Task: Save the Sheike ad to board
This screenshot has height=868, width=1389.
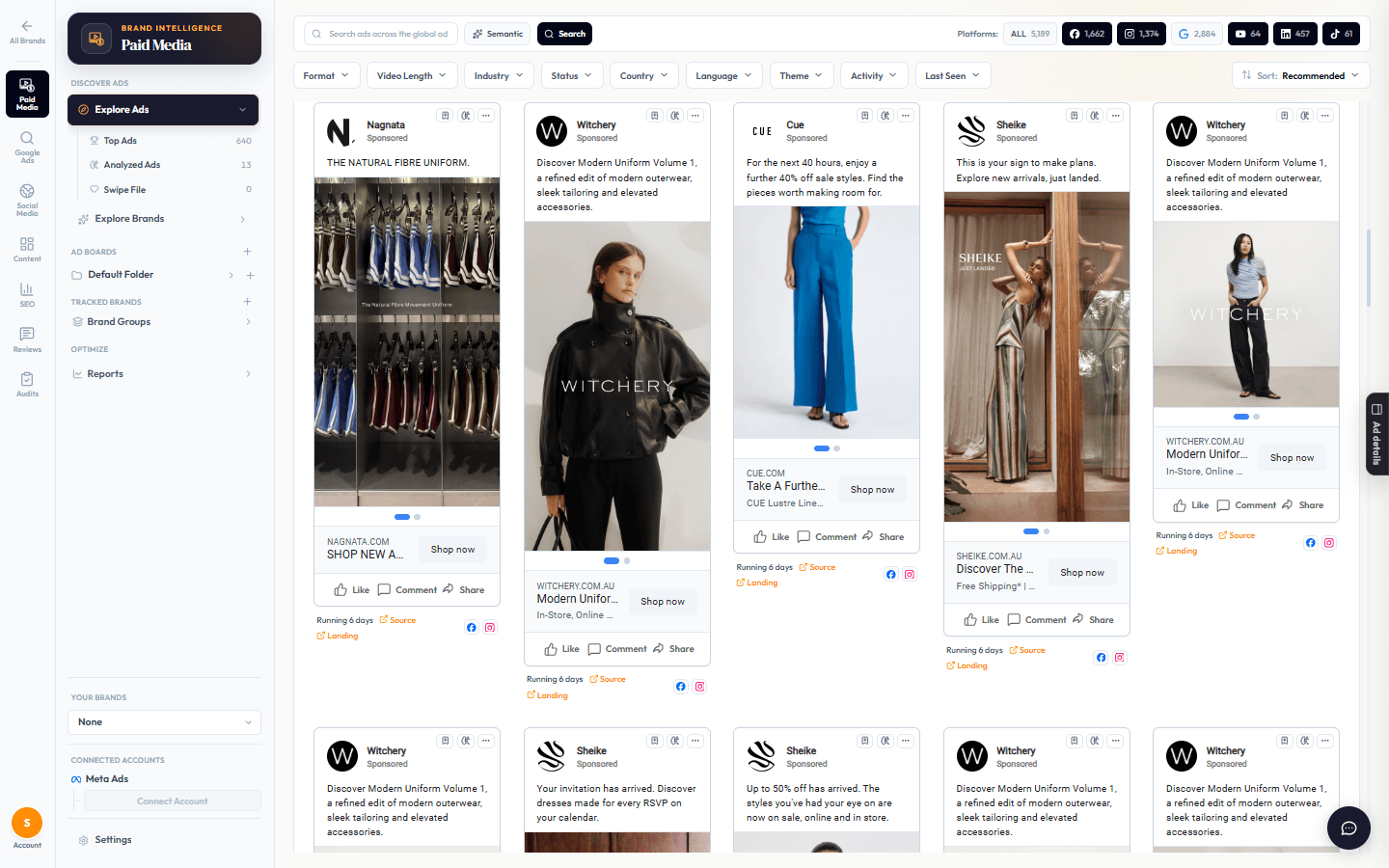Action: click(x=1075, y=116)
